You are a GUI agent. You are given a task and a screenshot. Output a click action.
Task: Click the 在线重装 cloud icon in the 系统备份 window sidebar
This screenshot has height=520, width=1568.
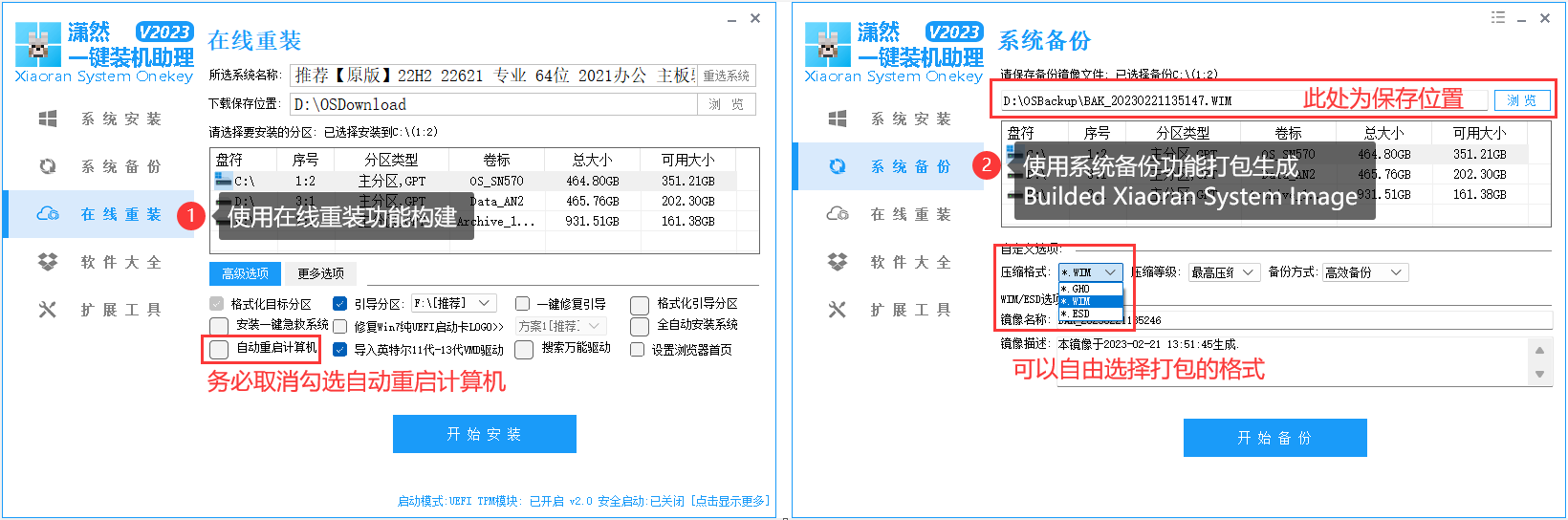point(838,214)
